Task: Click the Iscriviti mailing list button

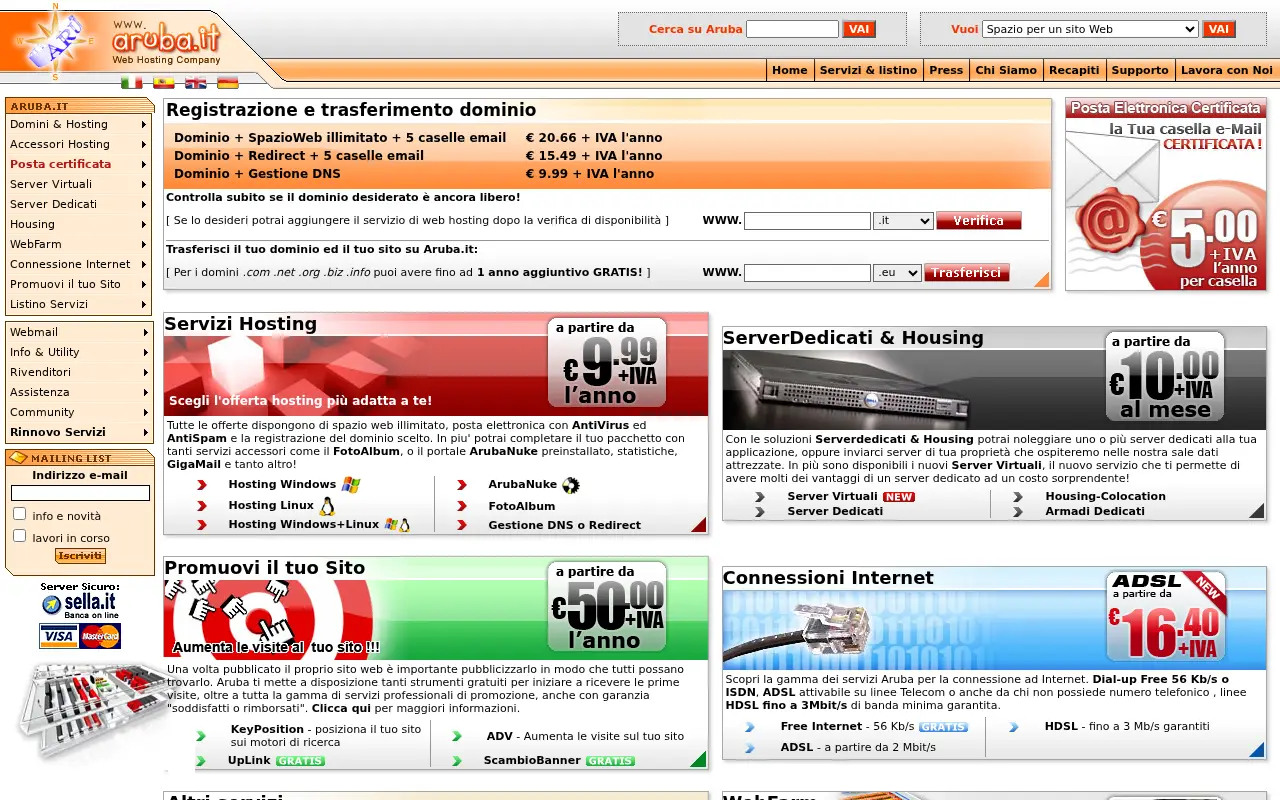Action: click(x=80, y=556)
